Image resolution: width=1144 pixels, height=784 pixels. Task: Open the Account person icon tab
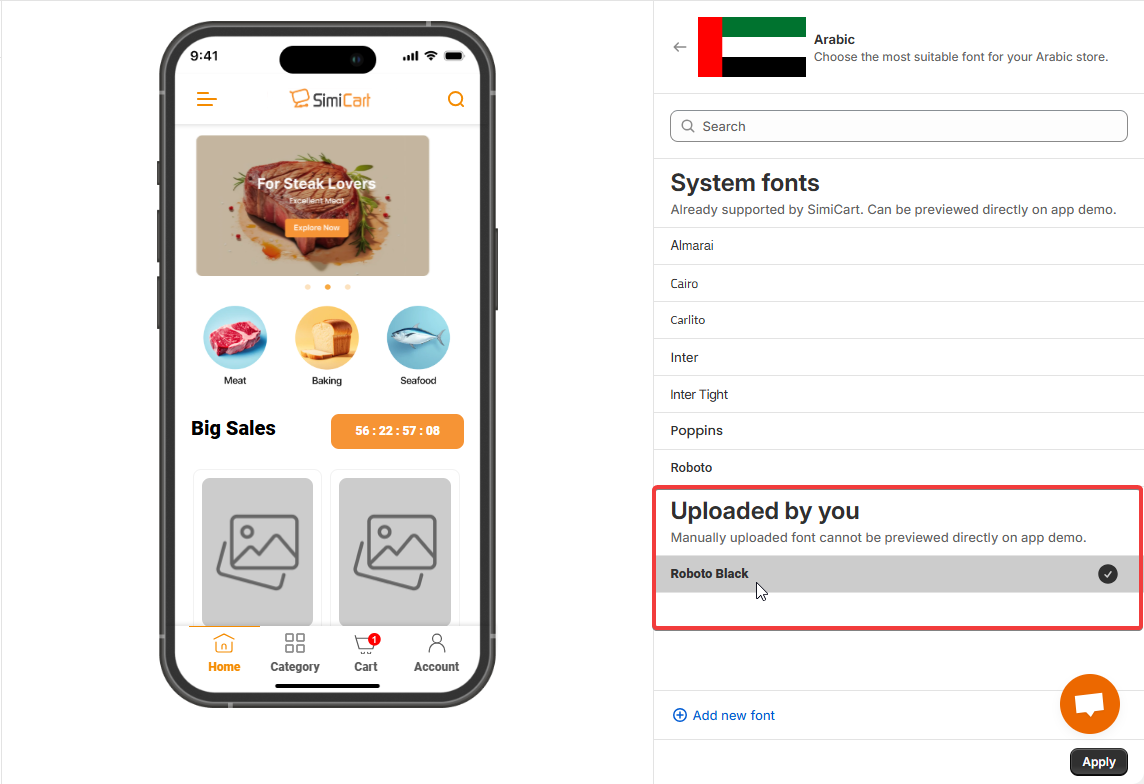tap(436, 643)
